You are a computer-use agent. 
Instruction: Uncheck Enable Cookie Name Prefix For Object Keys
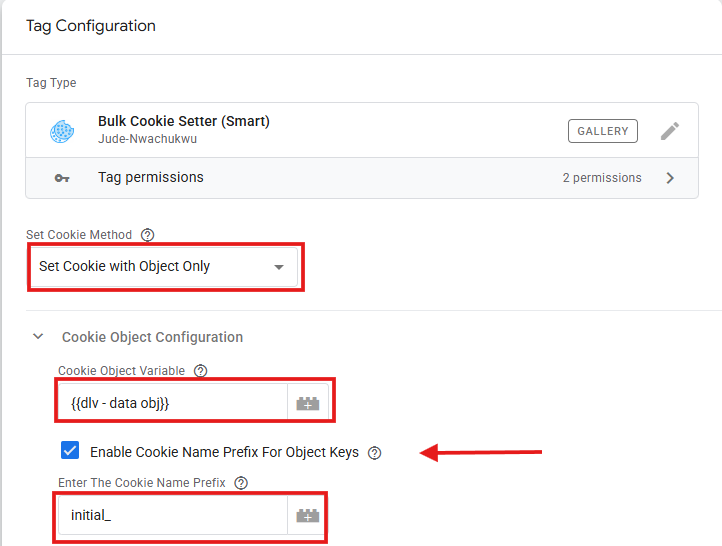(70, 451)
